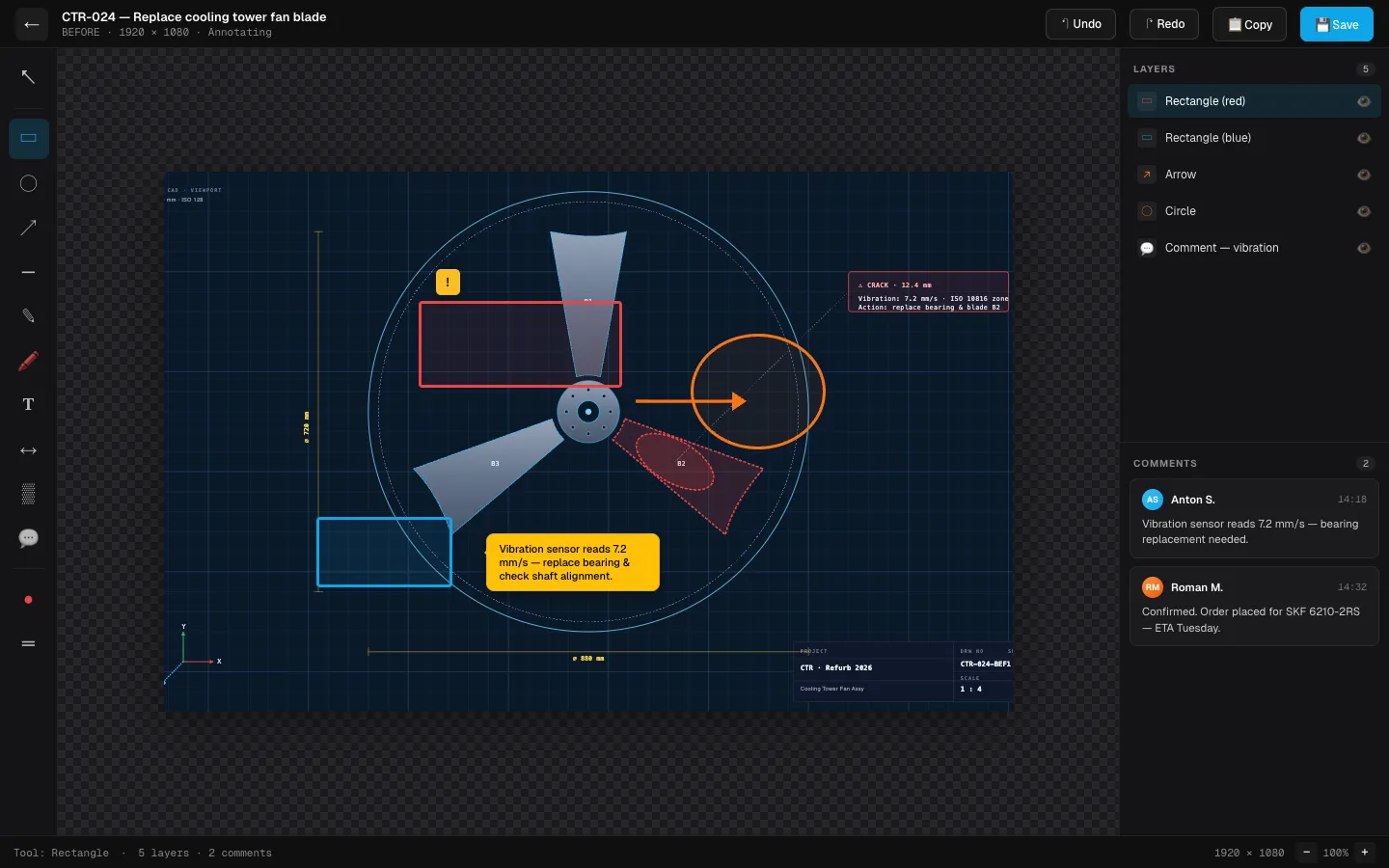Select the Circle layer row
The width and height of the screenshot is (1389, 868).
[1254, 211]
